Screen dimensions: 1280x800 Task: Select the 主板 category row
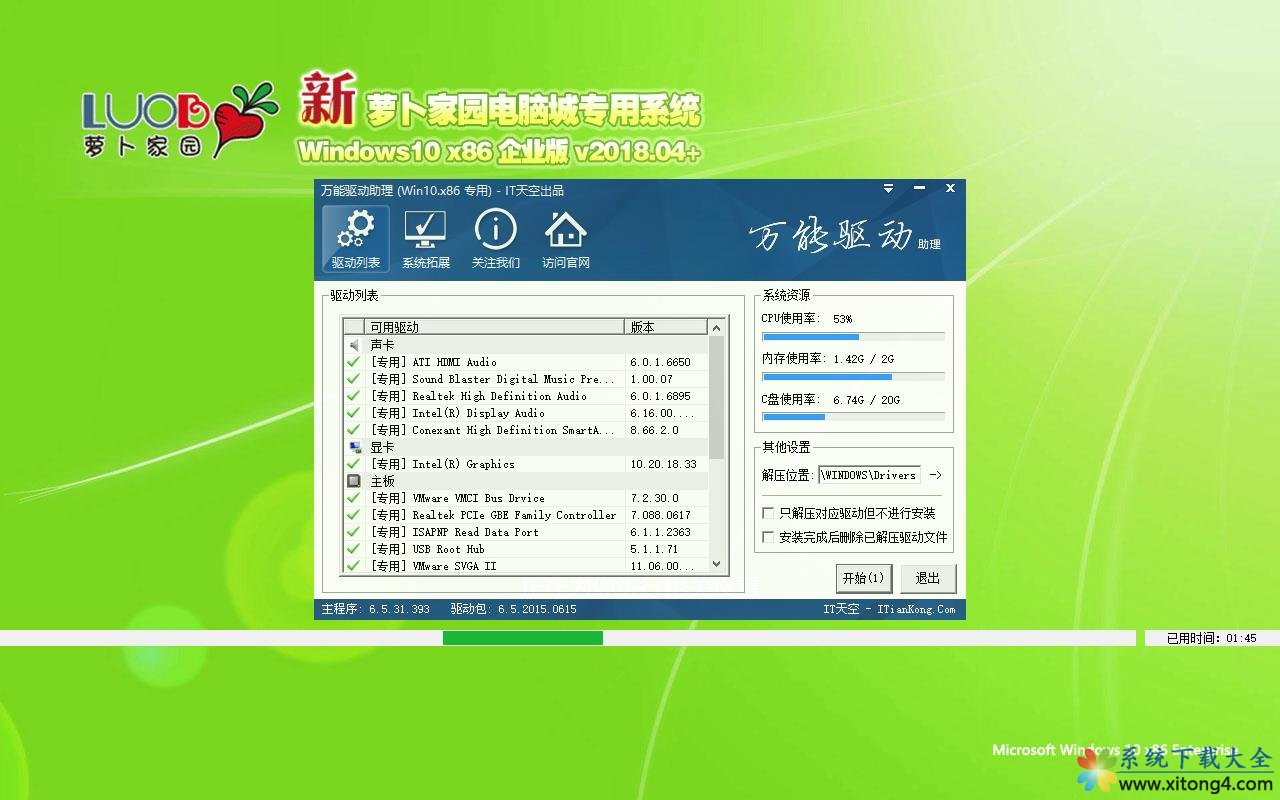tap(526, 481)
